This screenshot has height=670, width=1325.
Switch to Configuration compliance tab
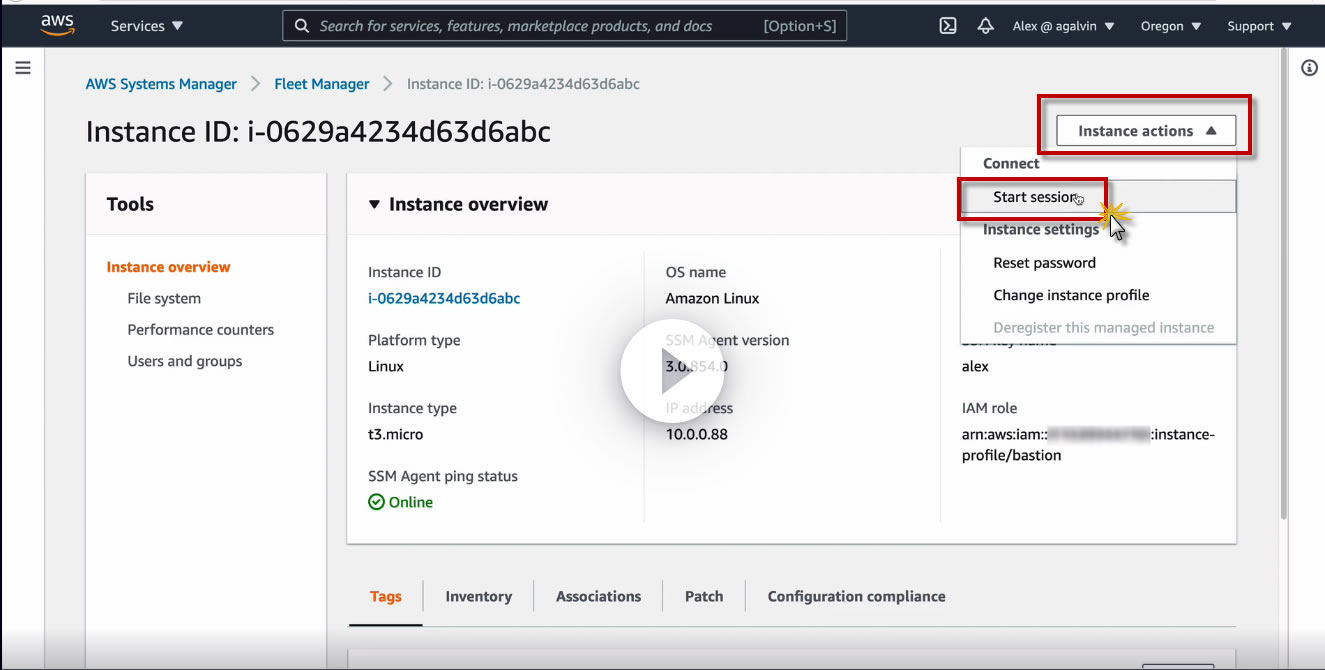pyautogui.click(x=856, y=596)
